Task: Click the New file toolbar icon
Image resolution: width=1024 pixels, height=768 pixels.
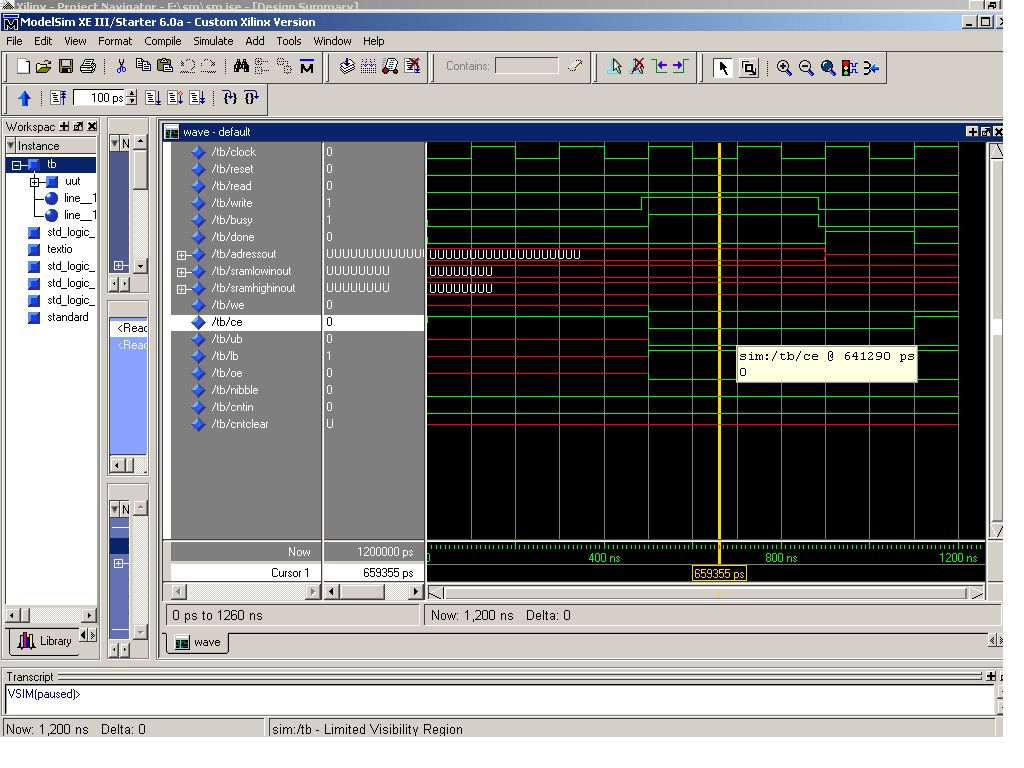Action: click(23, 67)
